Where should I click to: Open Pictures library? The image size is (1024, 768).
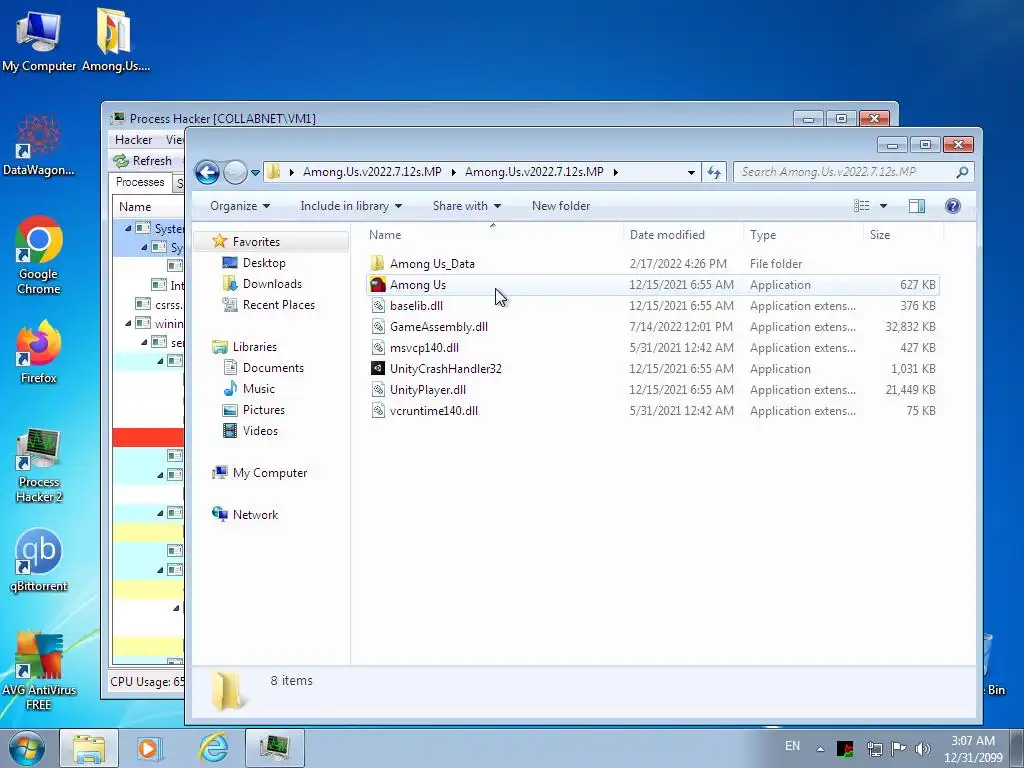pyautogui.click(x=264, y=409)
